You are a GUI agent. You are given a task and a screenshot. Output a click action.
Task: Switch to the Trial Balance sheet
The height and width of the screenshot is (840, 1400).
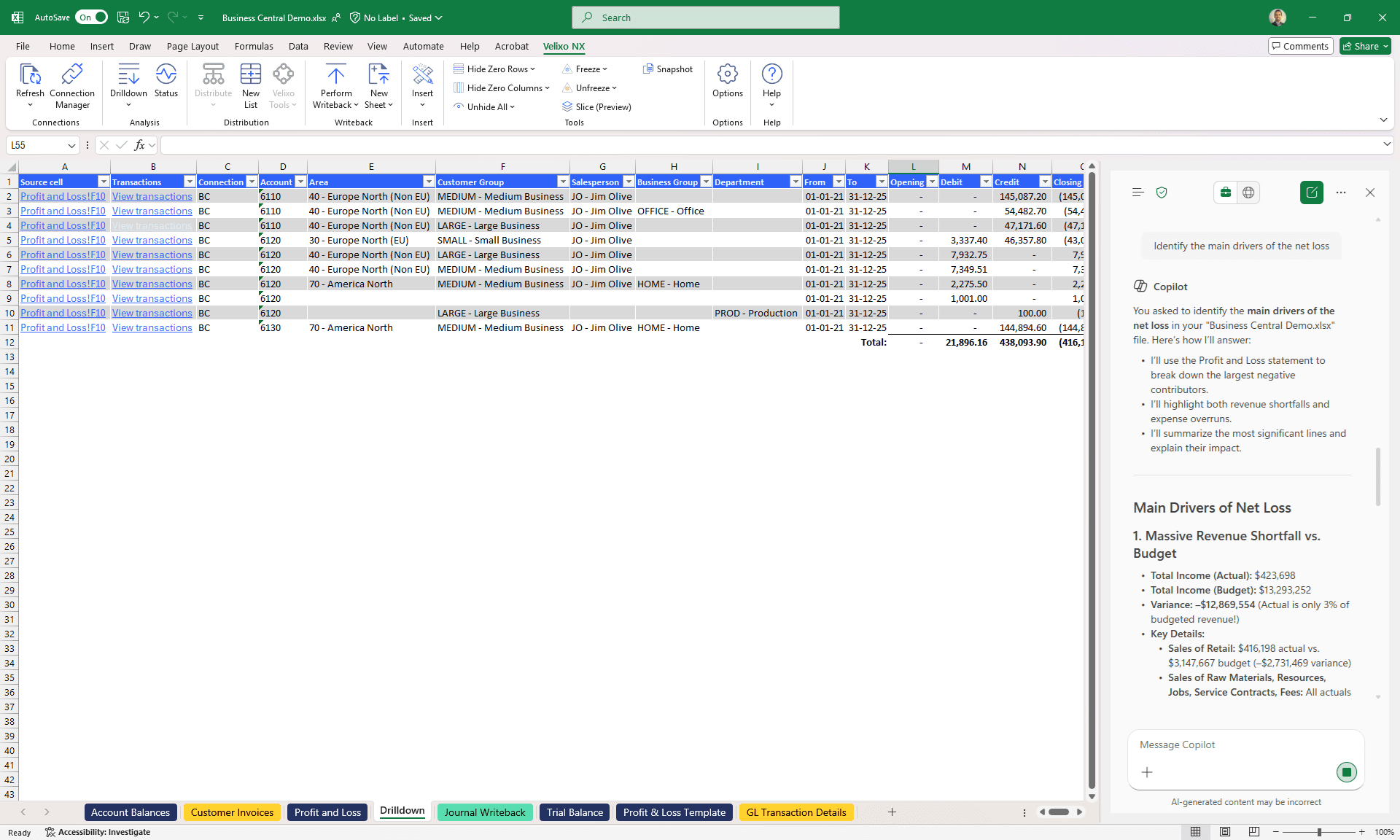coord(575,812)
